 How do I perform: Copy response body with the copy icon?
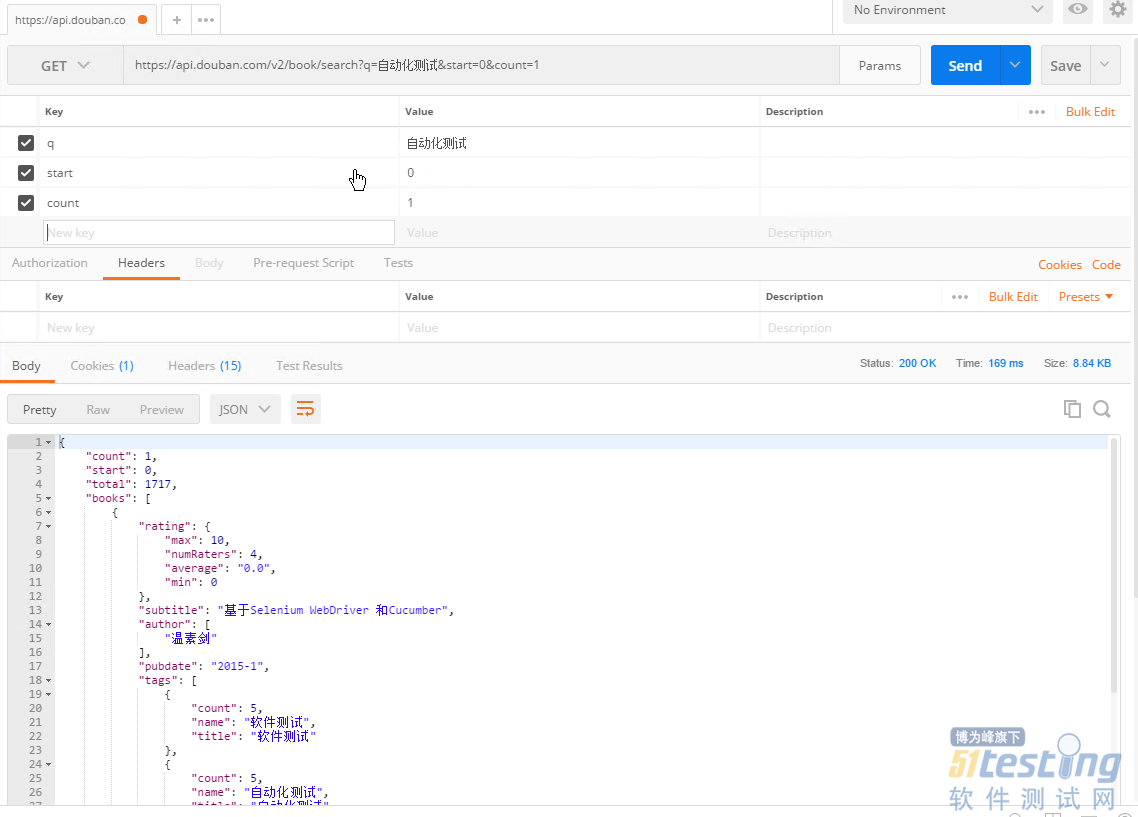point(1072,409)
